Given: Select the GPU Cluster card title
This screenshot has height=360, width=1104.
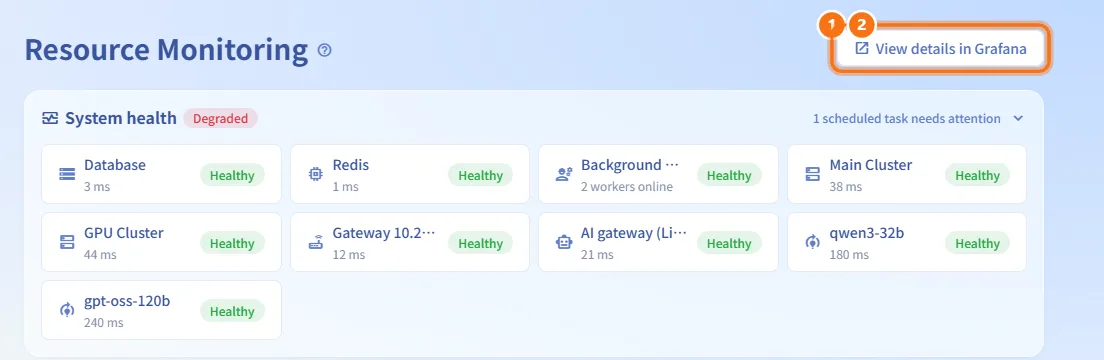Looking at the screenshot, I should (124, 233).
